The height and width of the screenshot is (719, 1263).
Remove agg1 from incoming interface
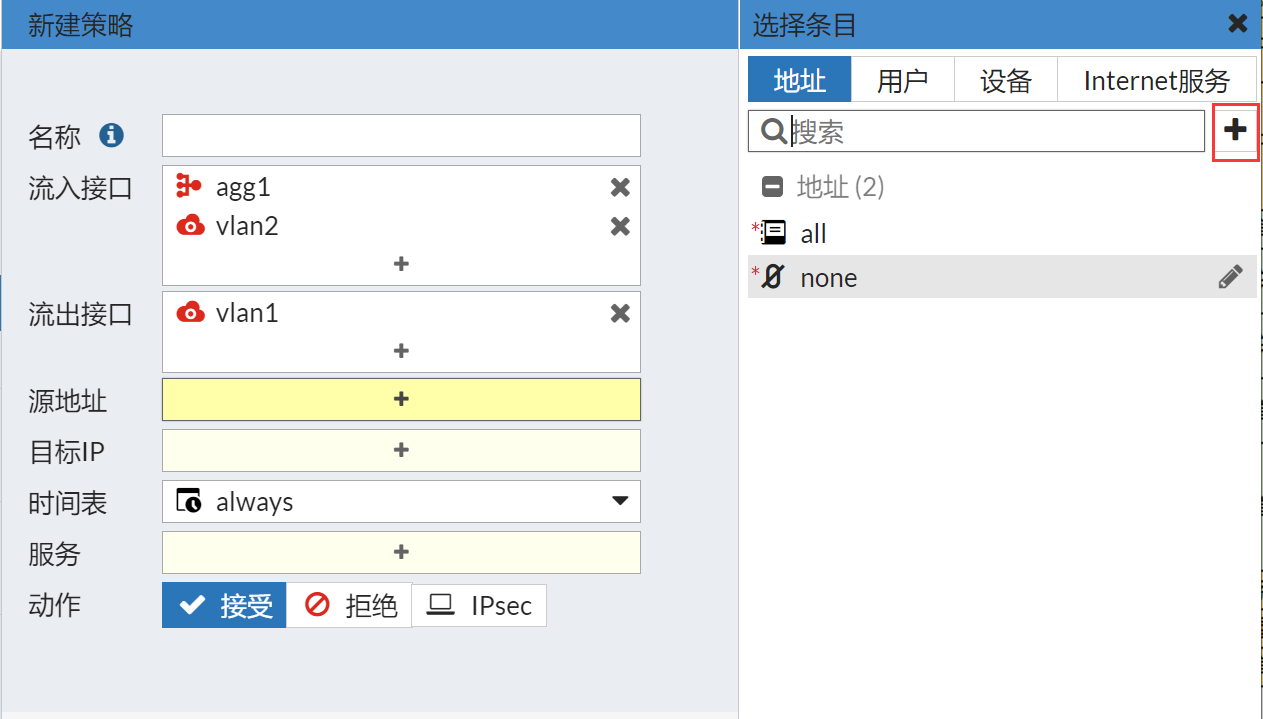click(x=620, y=187)
